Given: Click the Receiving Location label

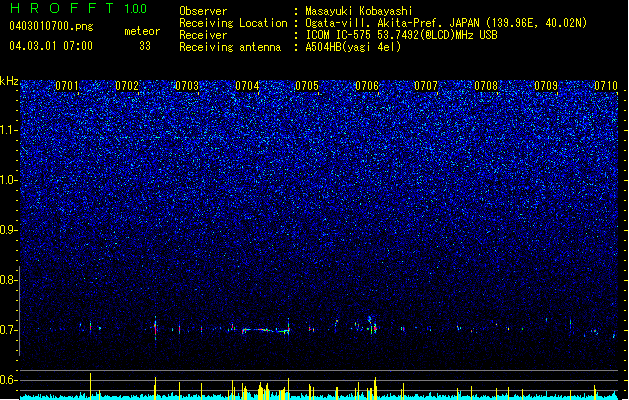Looking at the screenshot, I should point(233,23).
